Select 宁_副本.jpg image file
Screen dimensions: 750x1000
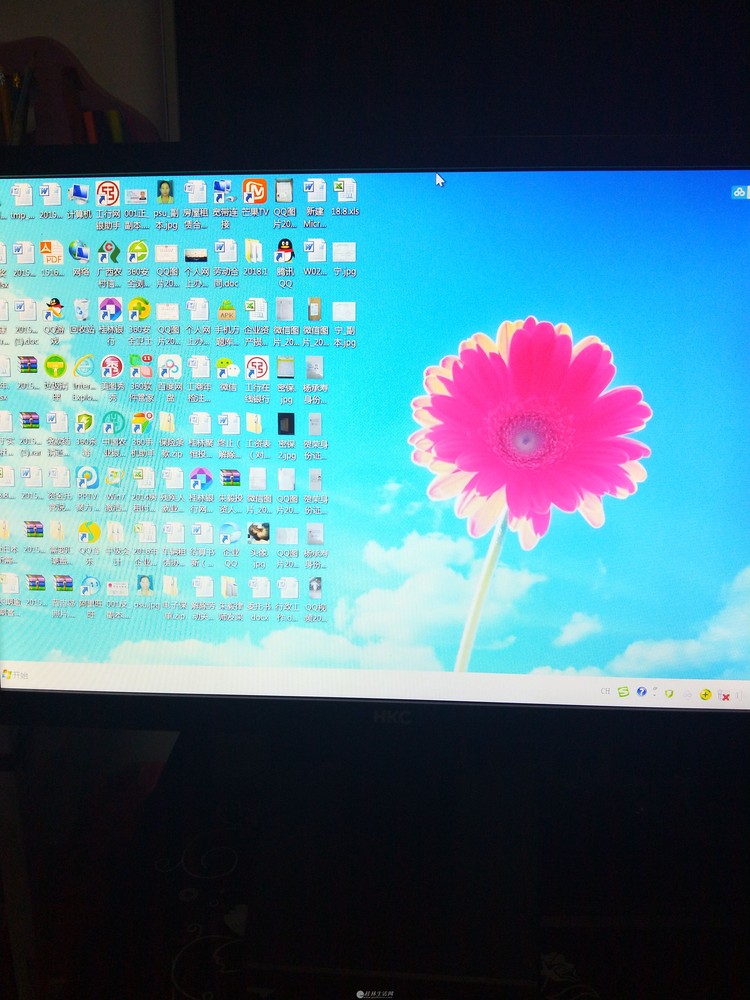click(344, 324)
